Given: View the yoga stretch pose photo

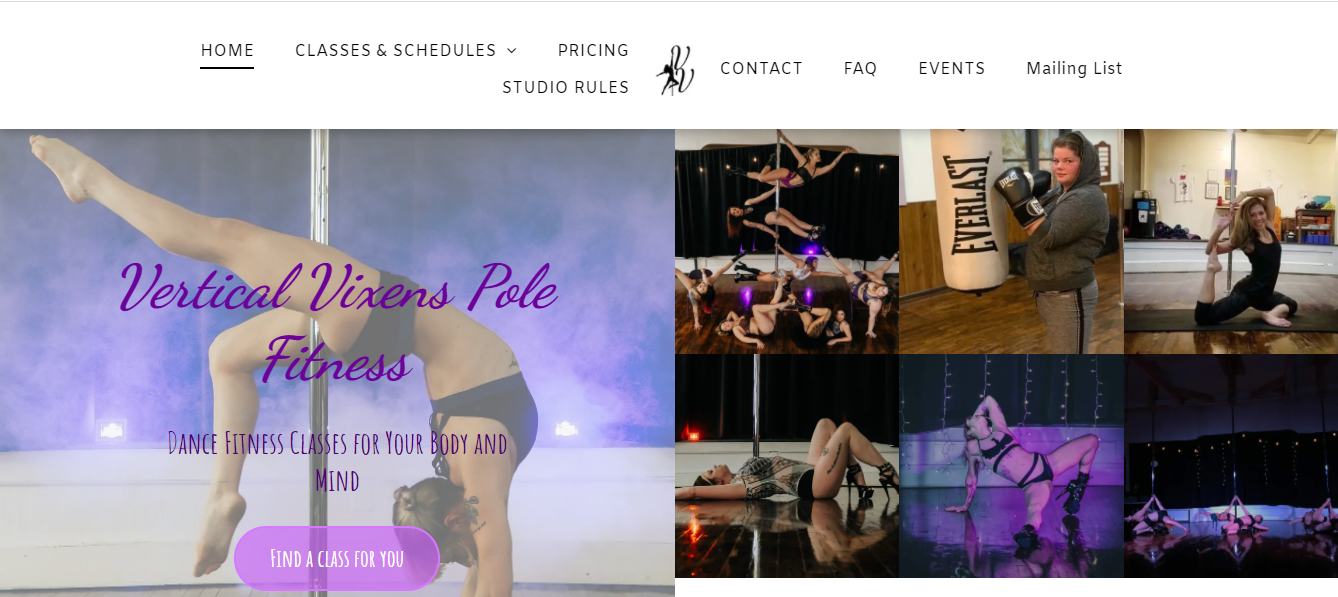Looking at the screenshot, I should (x=1231, y=241).
